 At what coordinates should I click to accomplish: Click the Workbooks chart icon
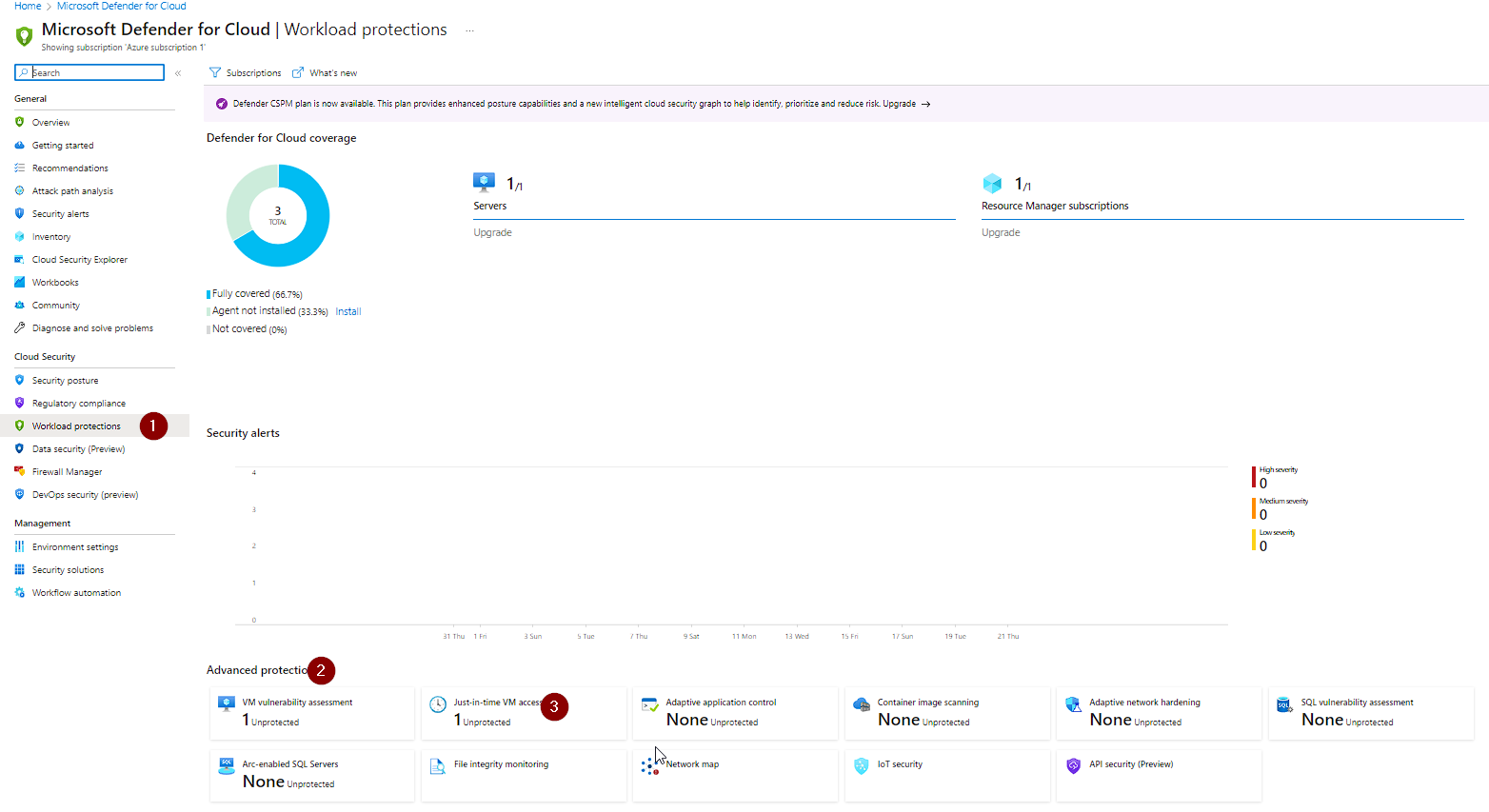coord(19,282)
